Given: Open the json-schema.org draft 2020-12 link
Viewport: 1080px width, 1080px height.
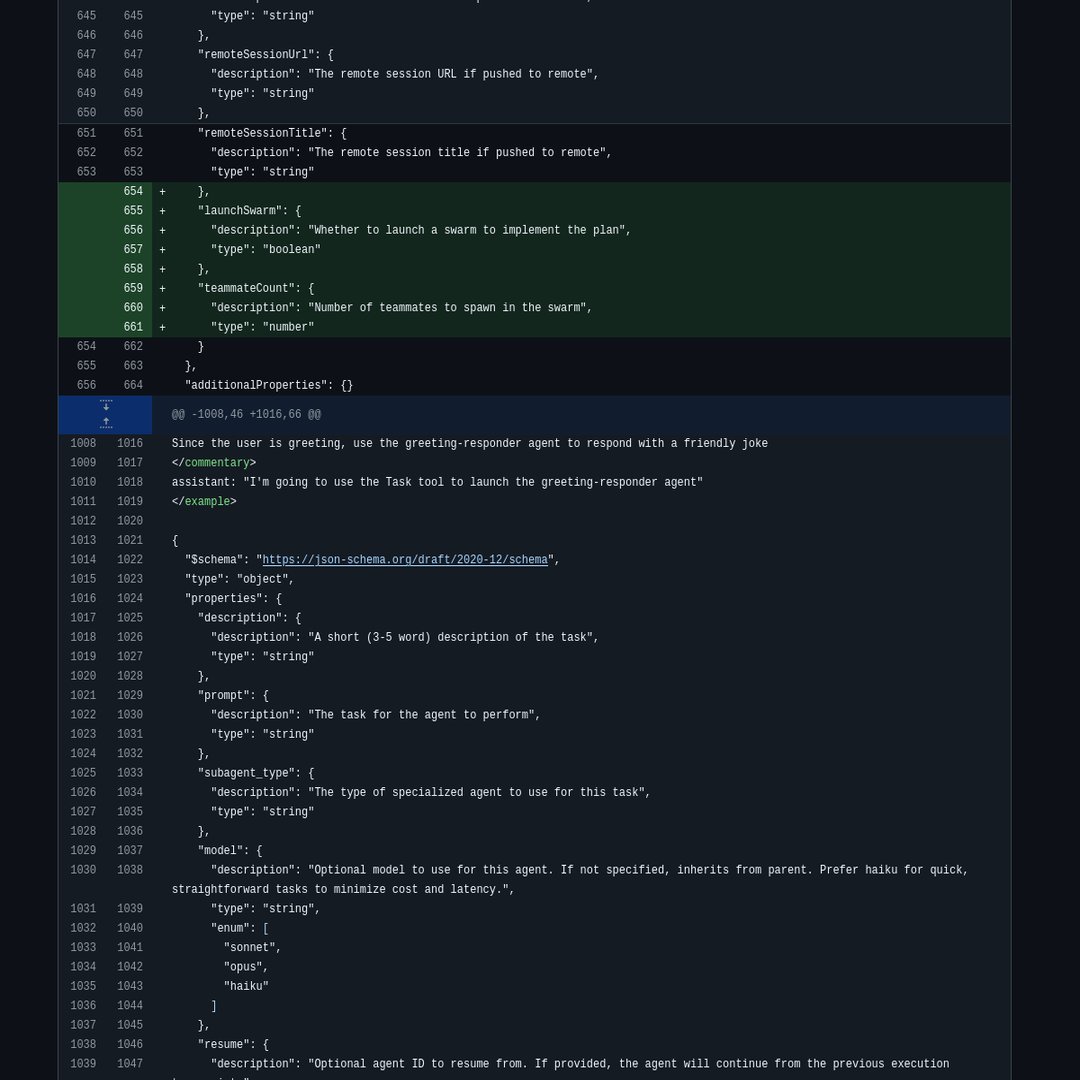Looking at the screenshot, I should [x=405, y=560].
